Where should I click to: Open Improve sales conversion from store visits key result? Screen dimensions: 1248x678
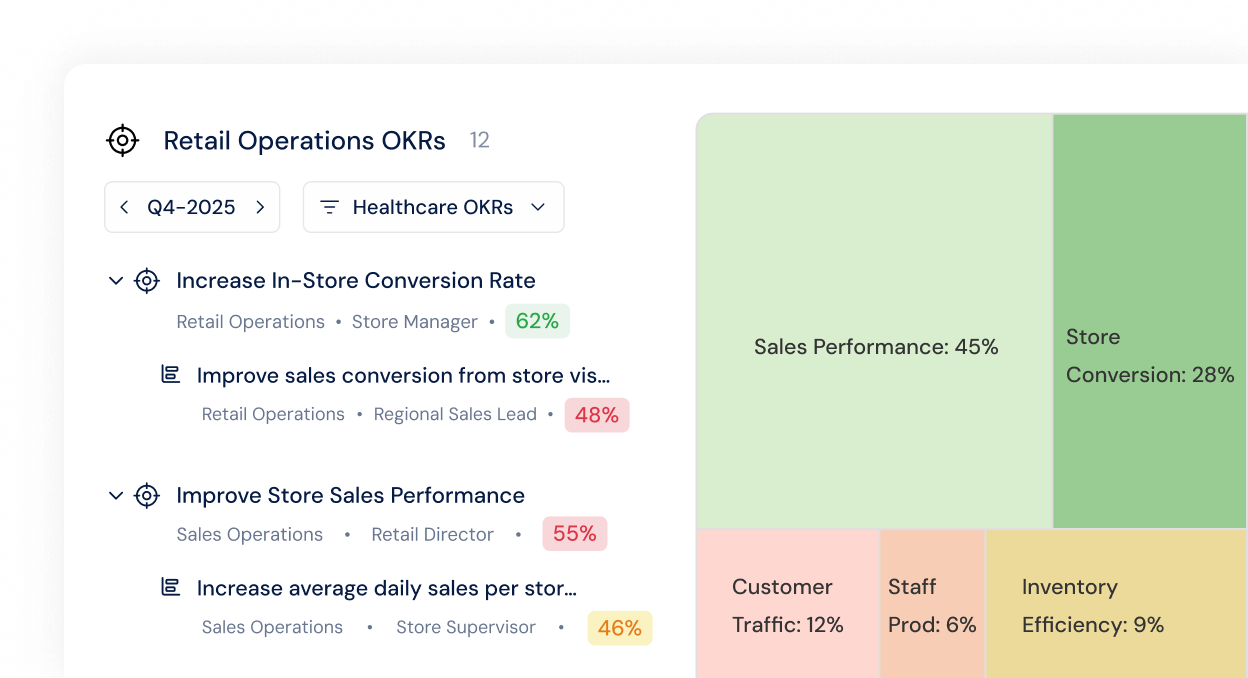403,376
